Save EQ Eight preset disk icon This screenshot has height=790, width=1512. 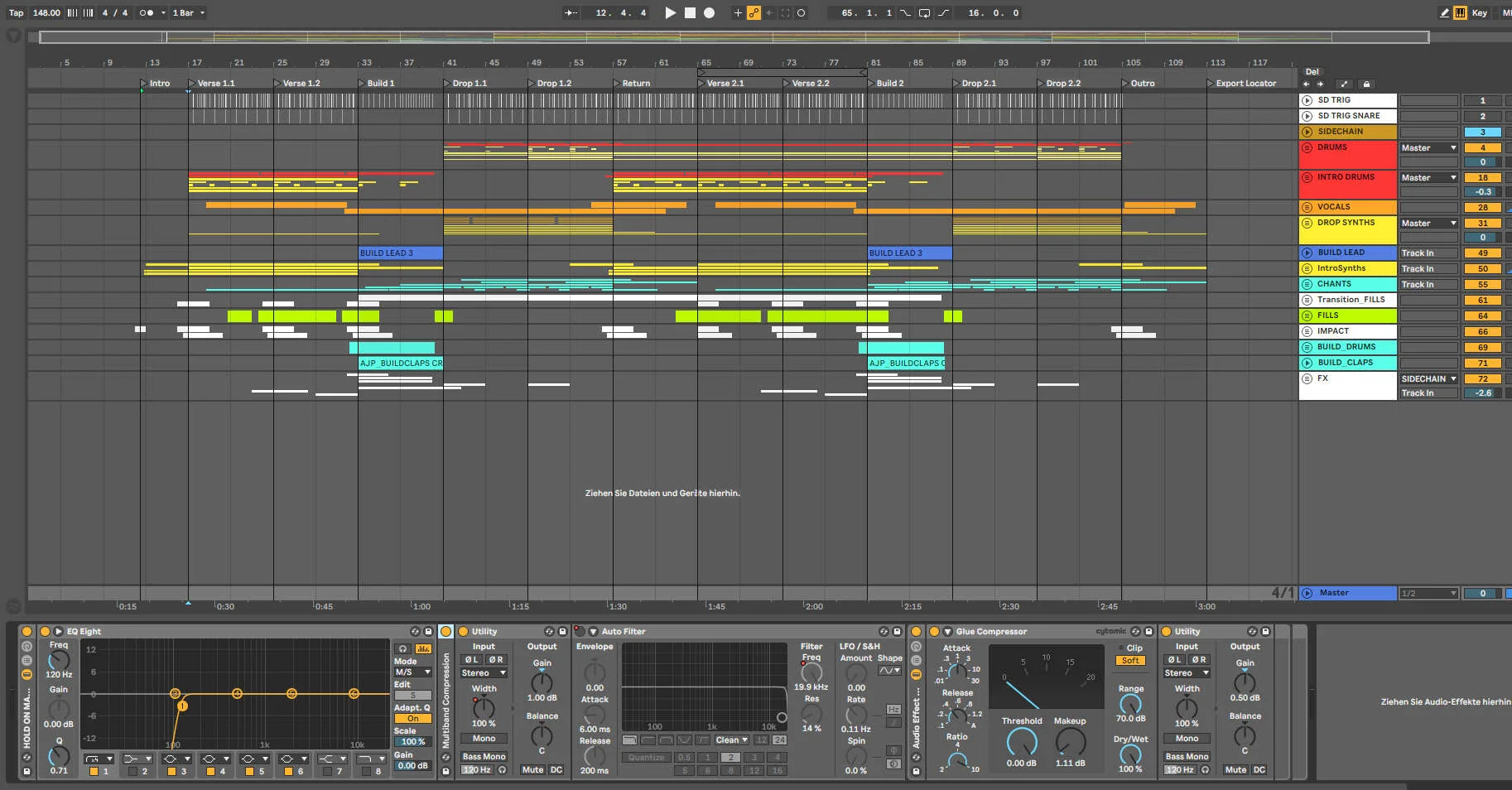428,631
